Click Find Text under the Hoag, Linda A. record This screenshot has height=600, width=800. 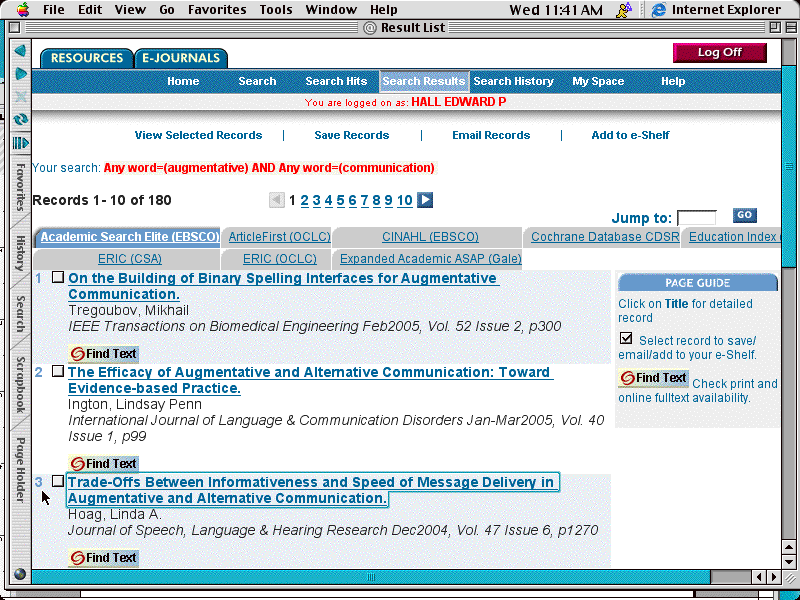tap(103, 558)
